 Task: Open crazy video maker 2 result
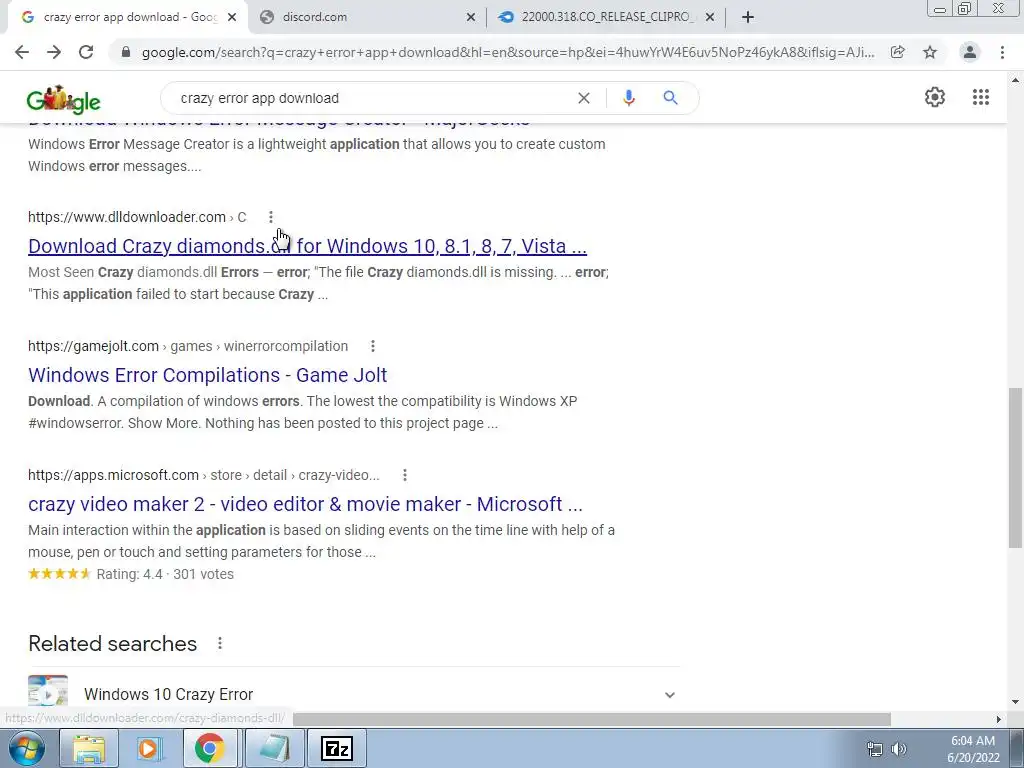305,504
